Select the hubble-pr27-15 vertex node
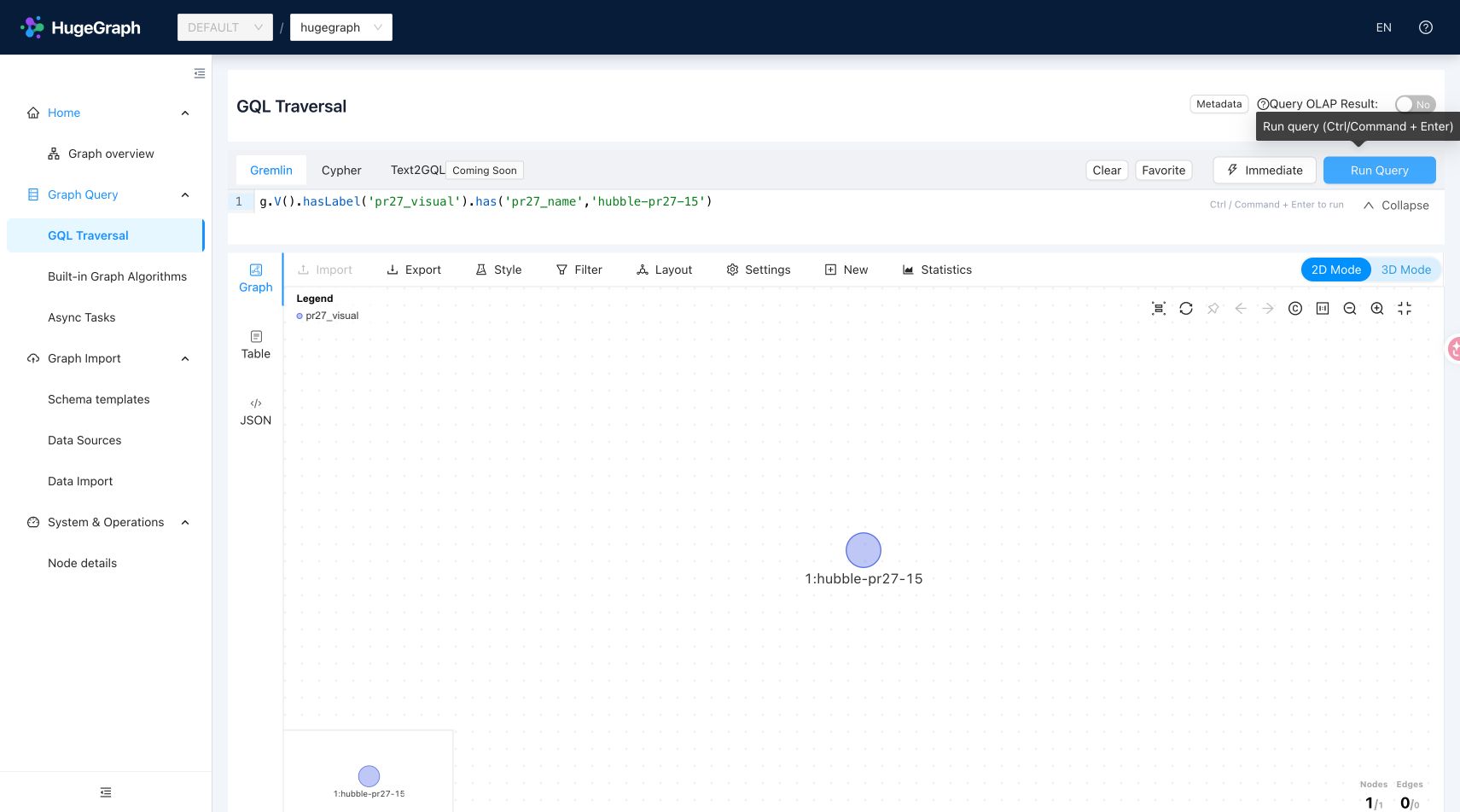This screenshot has width=1460, height=812. [864, 550]
